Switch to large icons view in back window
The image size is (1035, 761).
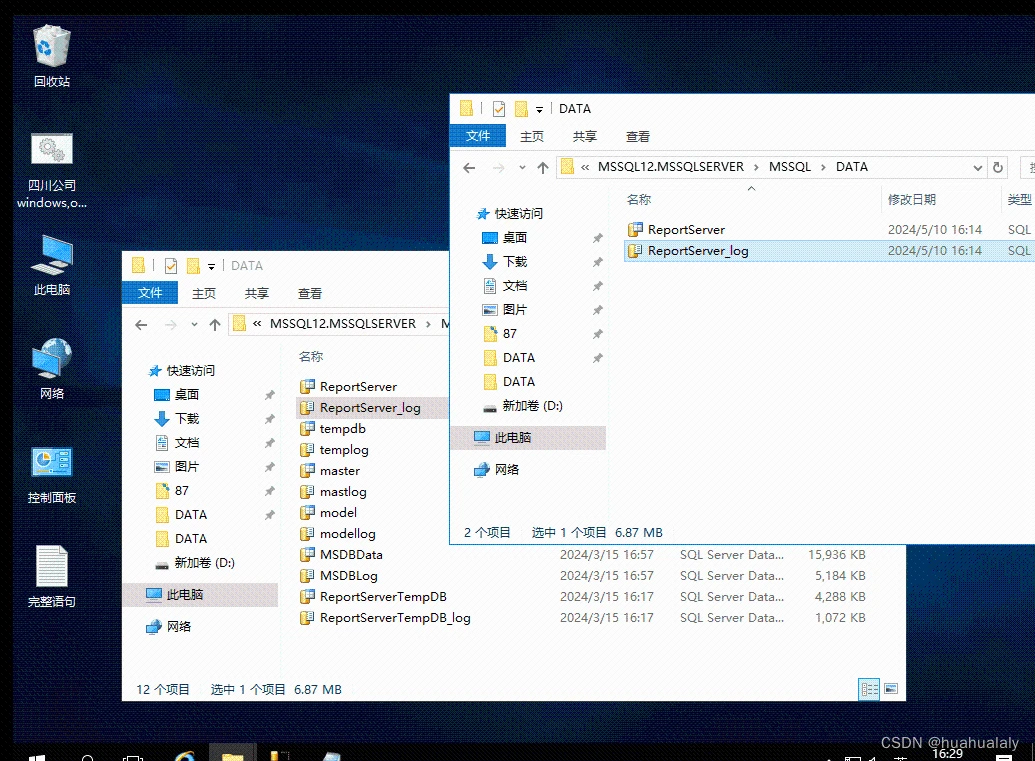[x=891, y=689]
